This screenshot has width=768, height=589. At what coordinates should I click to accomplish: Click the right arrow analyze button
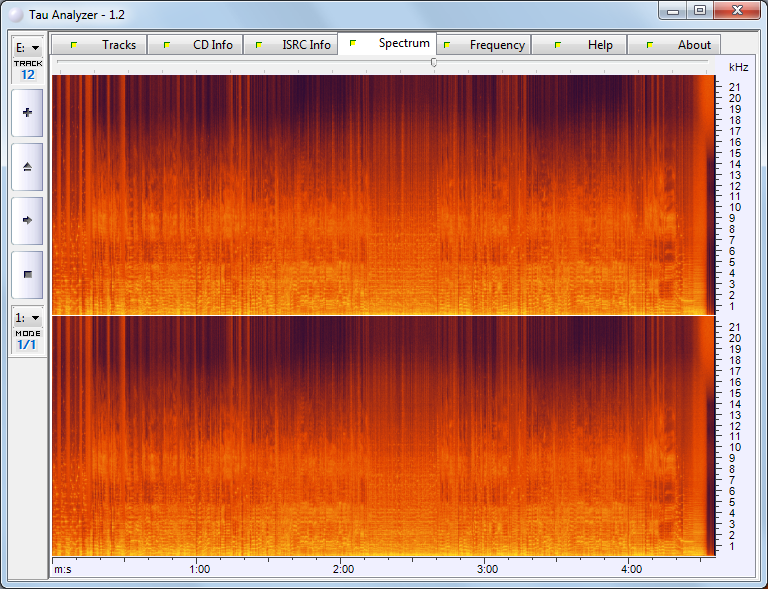point(27,220)
